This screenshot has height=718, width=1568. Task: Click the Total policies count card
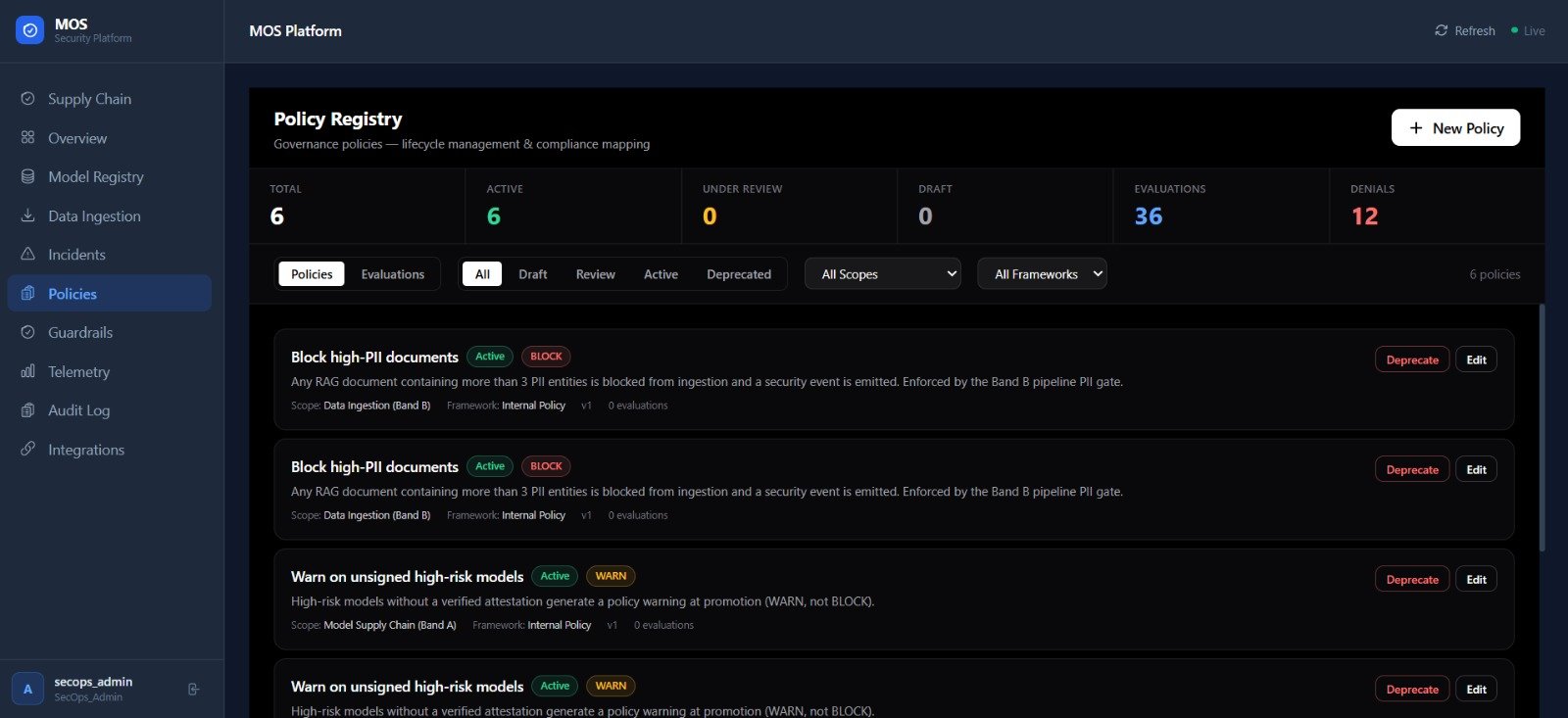click(x=358, y=206)
